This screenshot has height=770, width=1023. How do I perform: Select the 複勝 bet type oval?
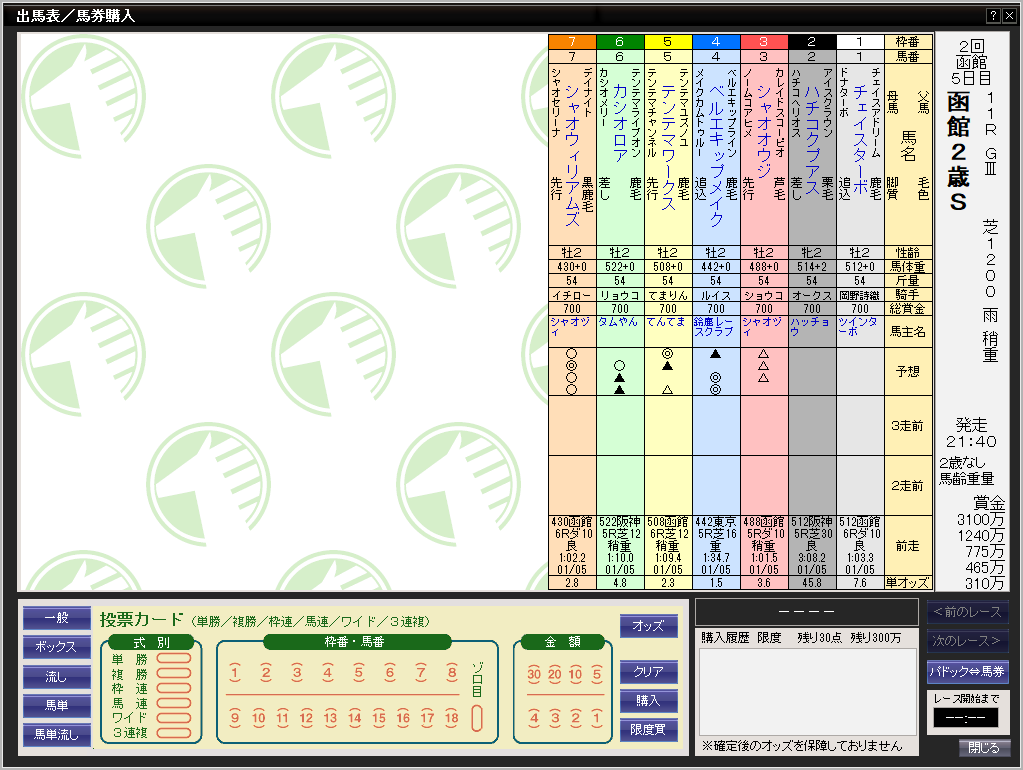[174, 673]
